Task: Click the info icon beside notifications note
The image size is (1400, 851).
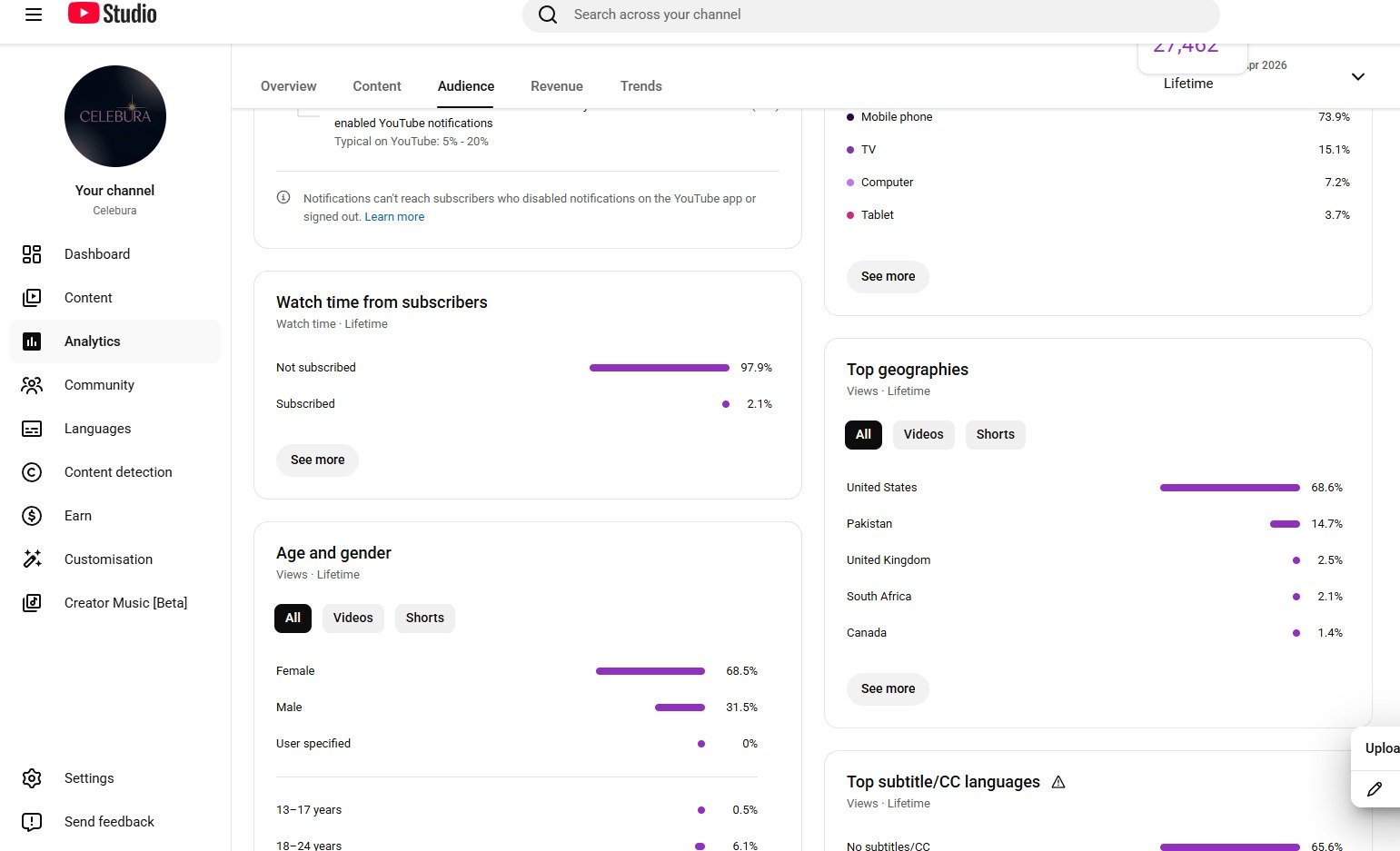Action: (283, 198)
